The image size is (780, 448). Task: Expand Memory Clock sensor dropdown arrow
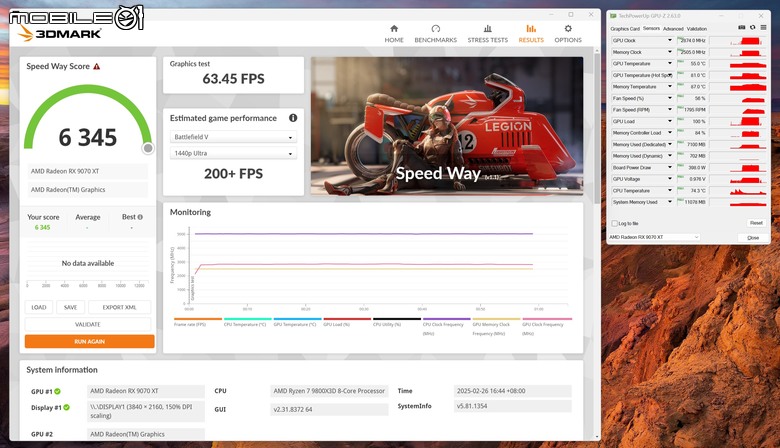tap(670, 52)
